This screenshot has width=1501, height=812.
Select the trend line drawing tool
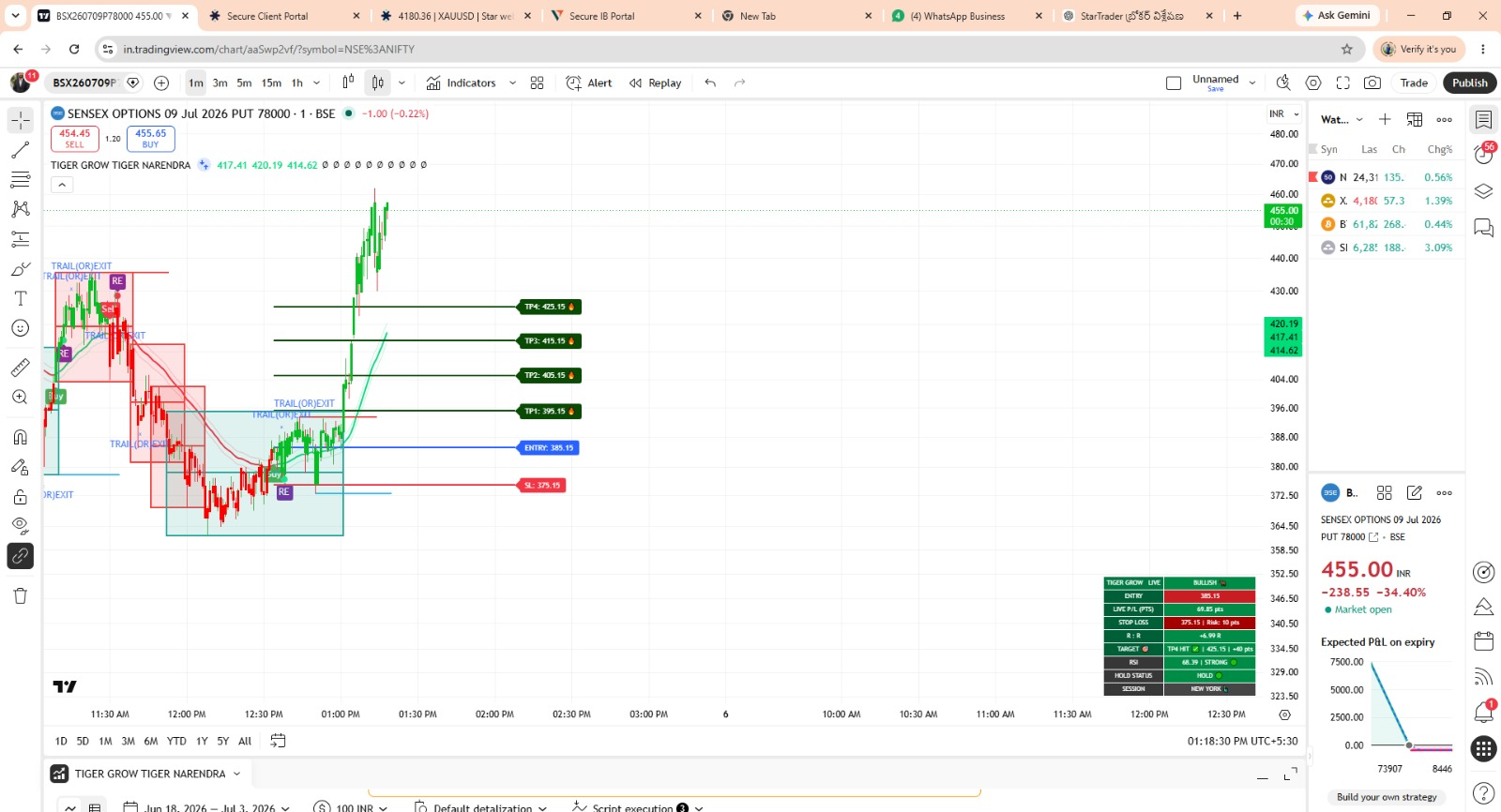click(21, 150)
